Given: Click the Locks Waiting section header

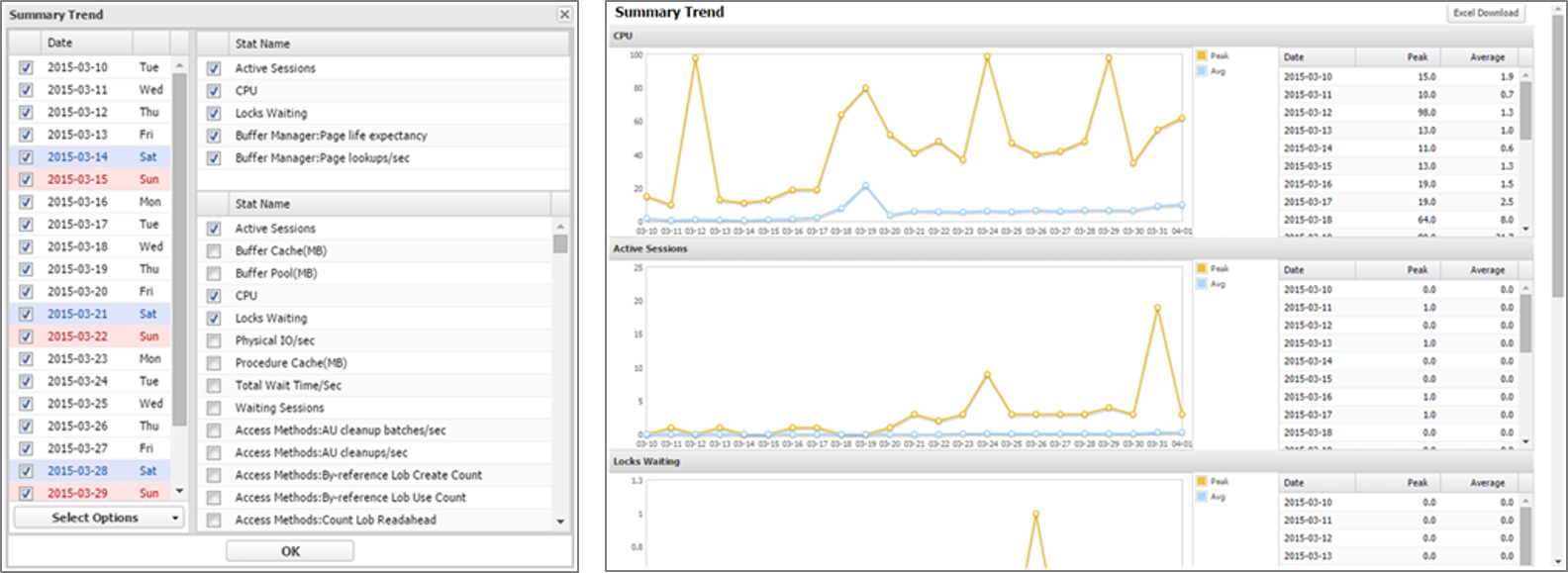Looking at the screenshot, I should pyautogui.click(x=1071, y=461).
